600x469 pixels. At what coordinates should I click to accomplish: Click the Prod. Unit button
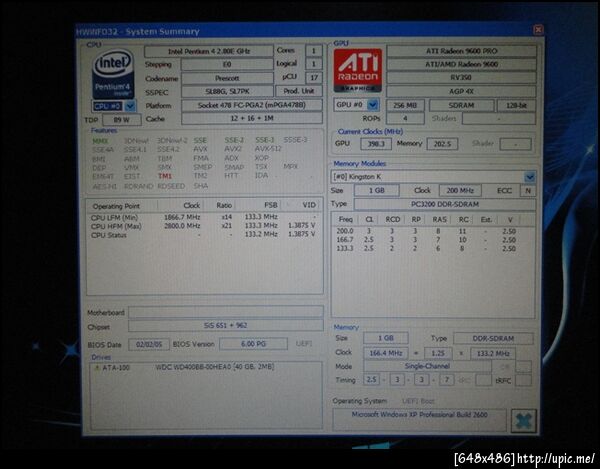299,91
